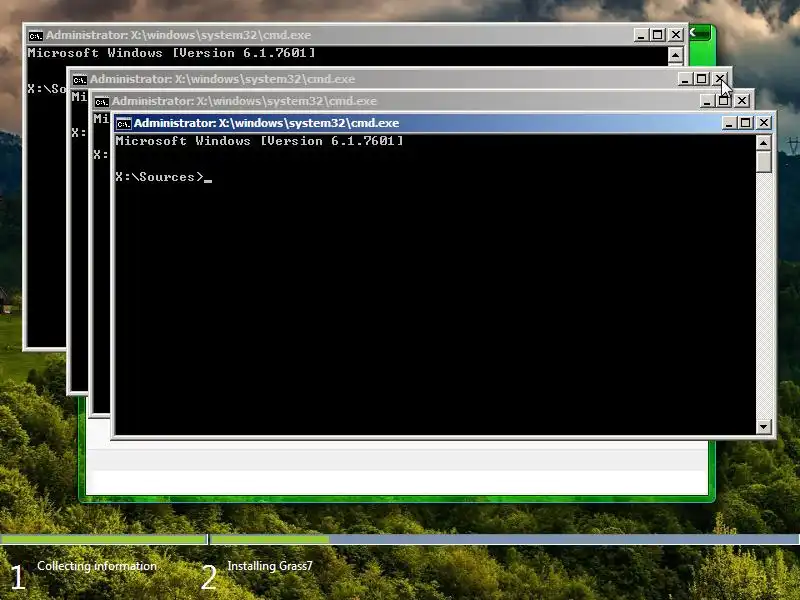Click the scrollbar thumb in the front cmd window

pyautogui.click(x=763, y=162)
